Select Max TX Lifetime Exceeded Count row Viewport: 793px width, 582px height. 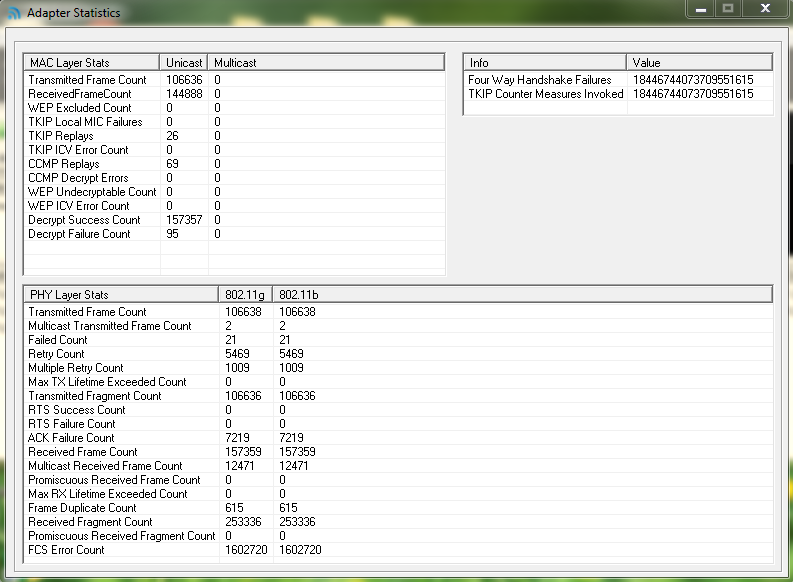click(399, 382)
